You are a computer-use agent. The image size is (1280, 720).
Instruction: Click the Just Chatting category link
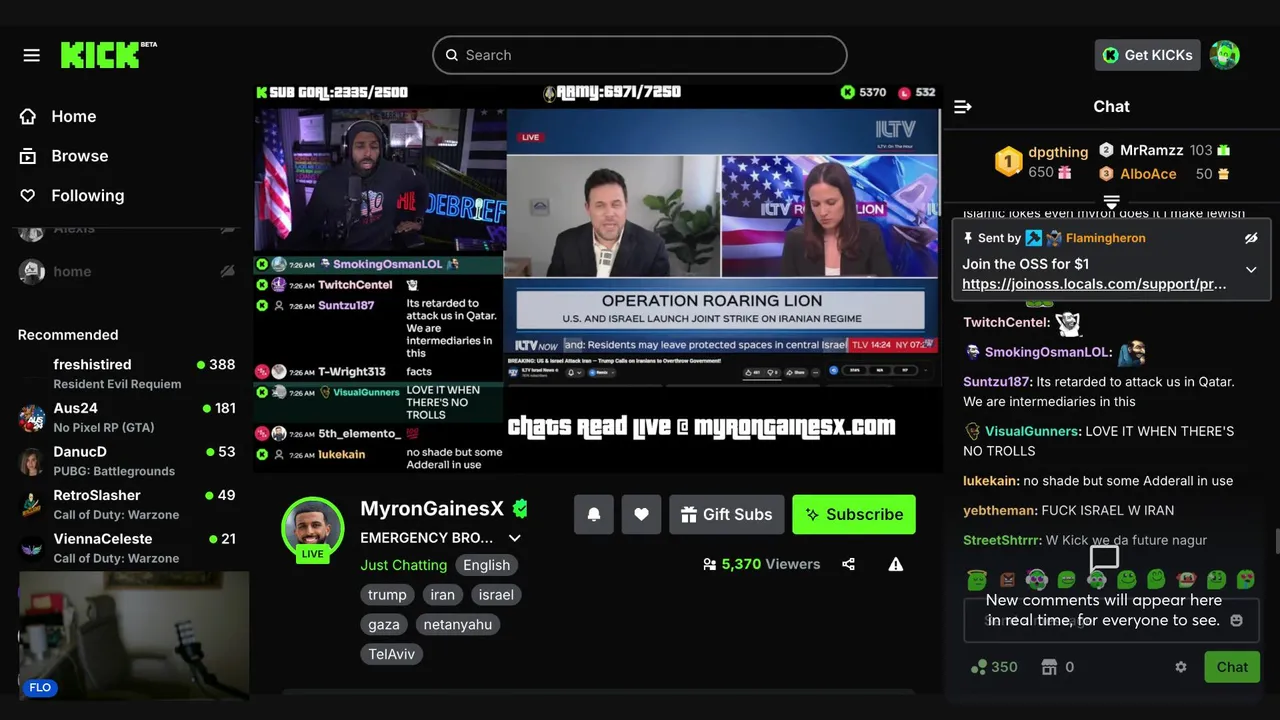point(404,565)
